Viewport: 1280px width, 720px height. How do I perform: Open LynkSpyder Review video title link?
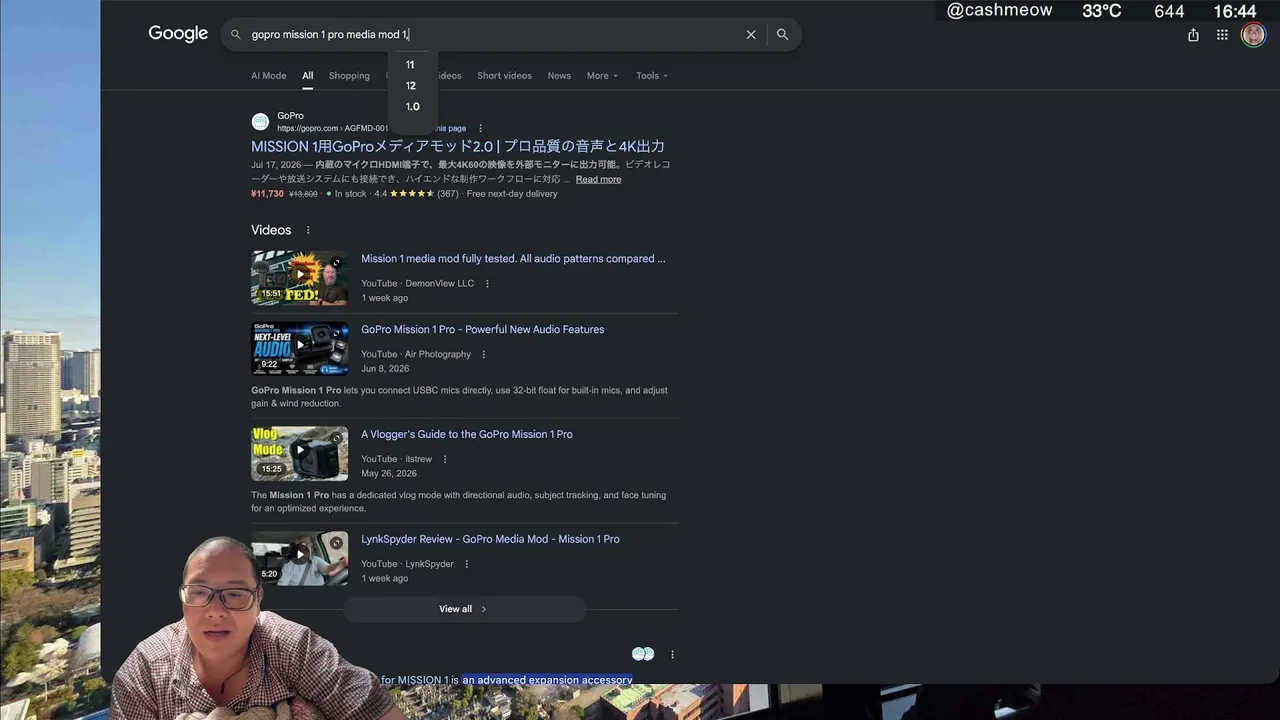[490, 540]
